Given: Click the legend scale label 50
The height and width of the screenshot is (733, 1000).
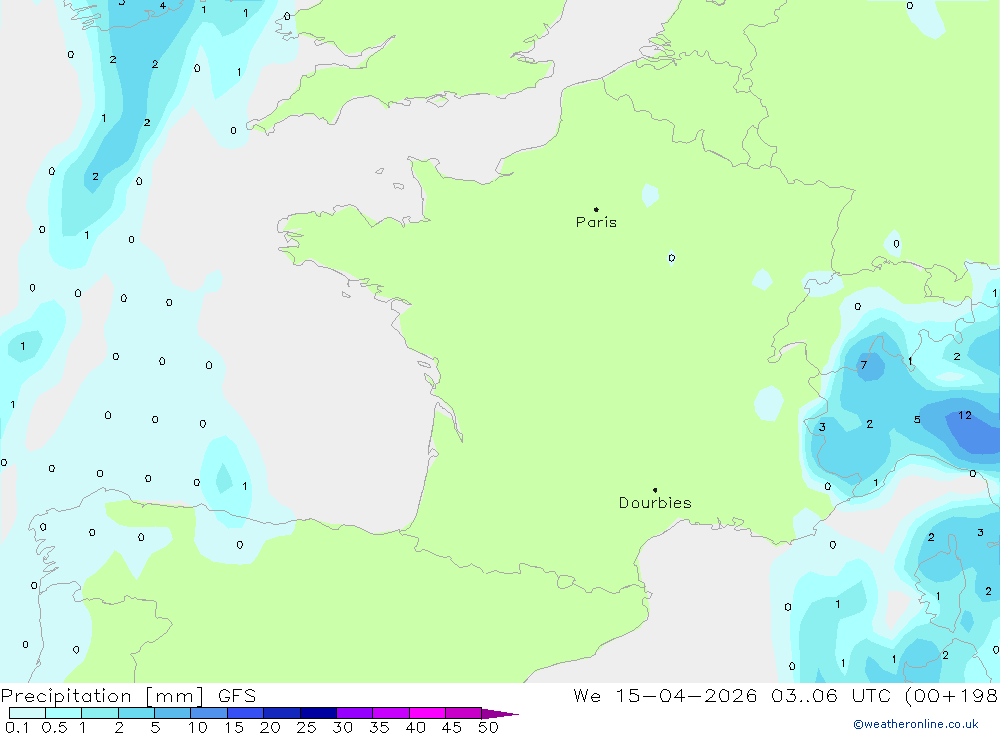Looking at the screenshot, I should click(489, 727).
